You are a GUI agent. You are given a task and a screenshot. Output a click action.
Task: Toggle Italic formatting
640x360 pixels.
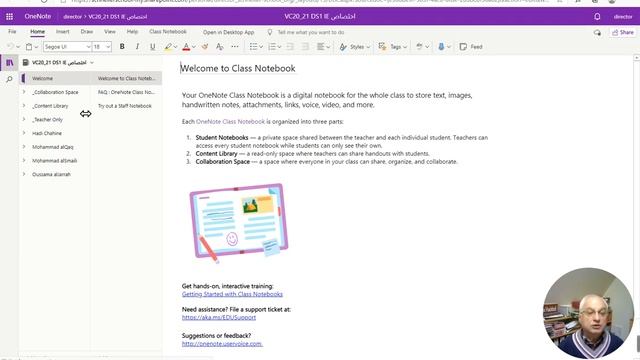click(x=137, y=47)
